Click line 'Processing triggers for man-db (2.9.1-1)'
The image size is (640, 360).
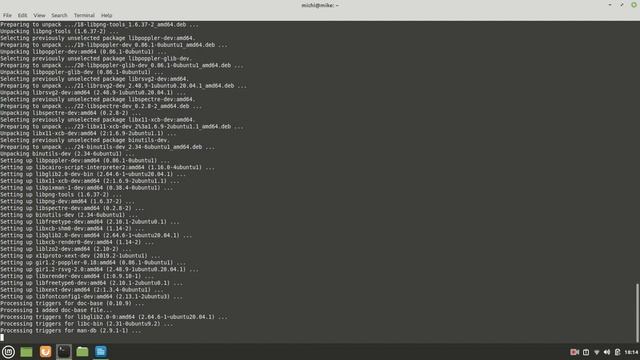pyautogui.click(x=71, y=331)
